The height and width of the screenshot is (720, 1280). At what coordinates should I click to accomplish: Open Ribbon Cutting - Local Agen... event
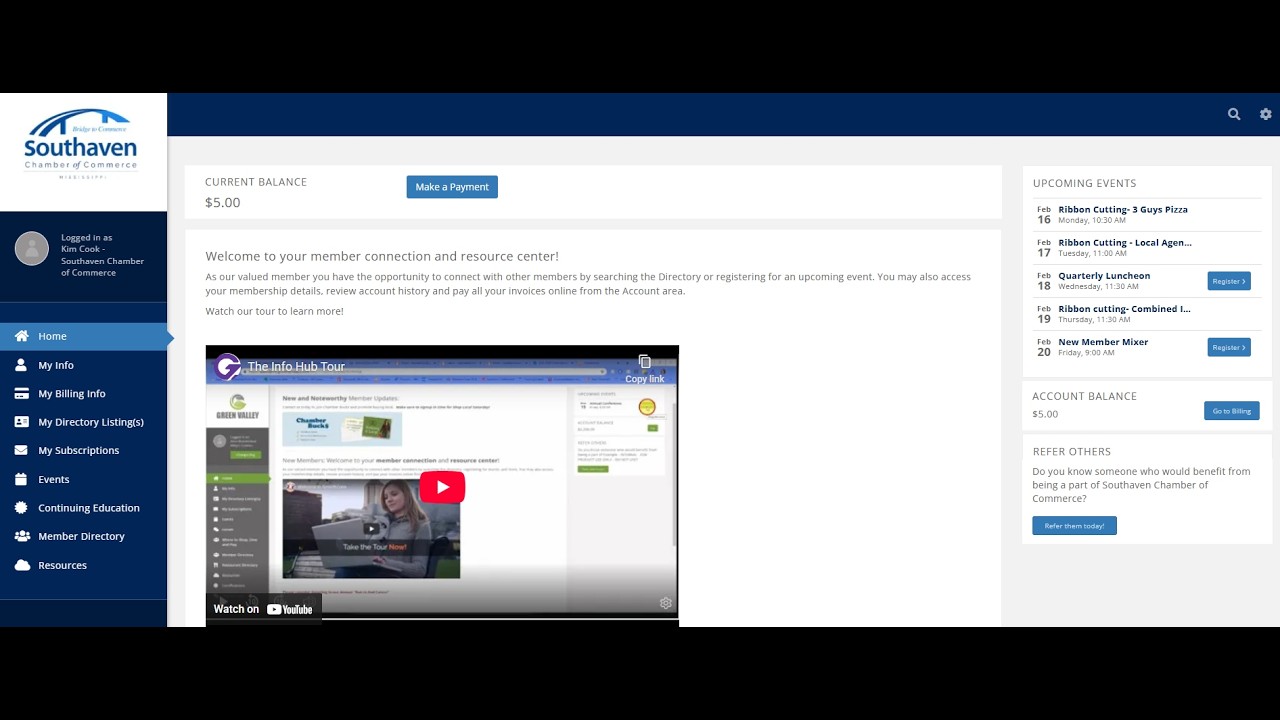[1125, 242]
